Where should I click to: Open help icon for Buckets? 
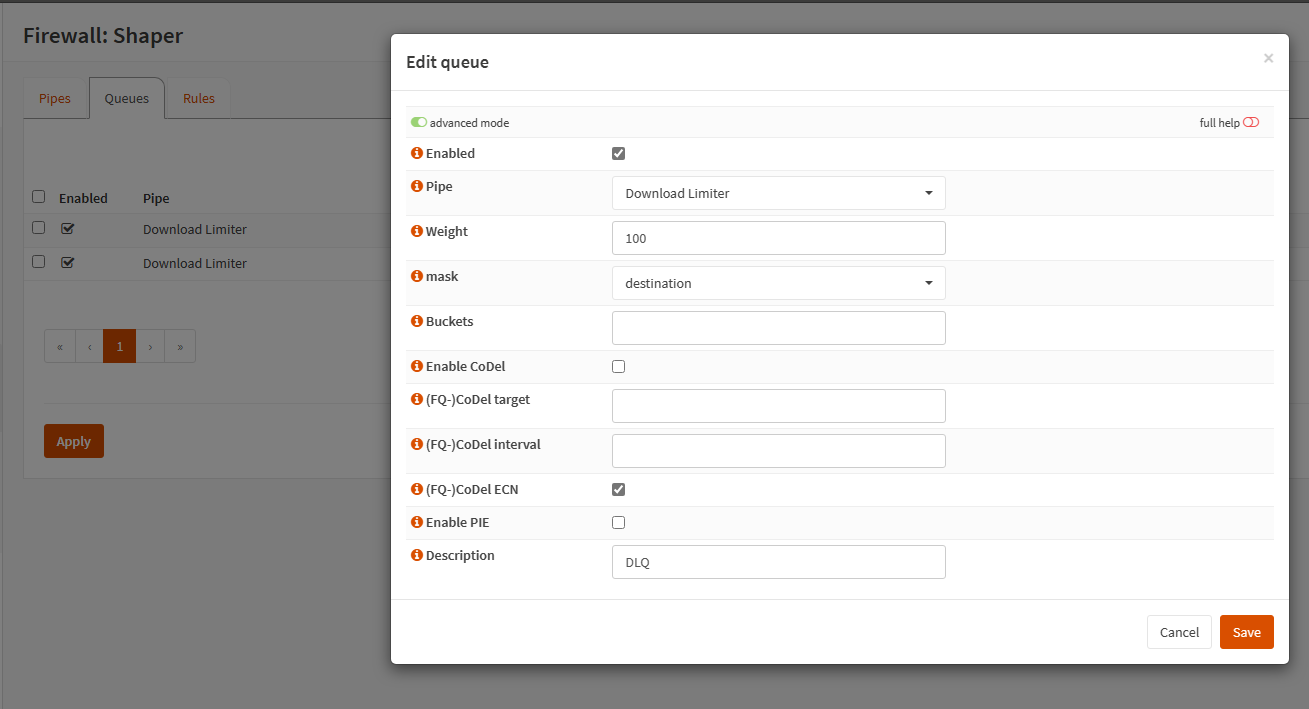click(417, 322)
